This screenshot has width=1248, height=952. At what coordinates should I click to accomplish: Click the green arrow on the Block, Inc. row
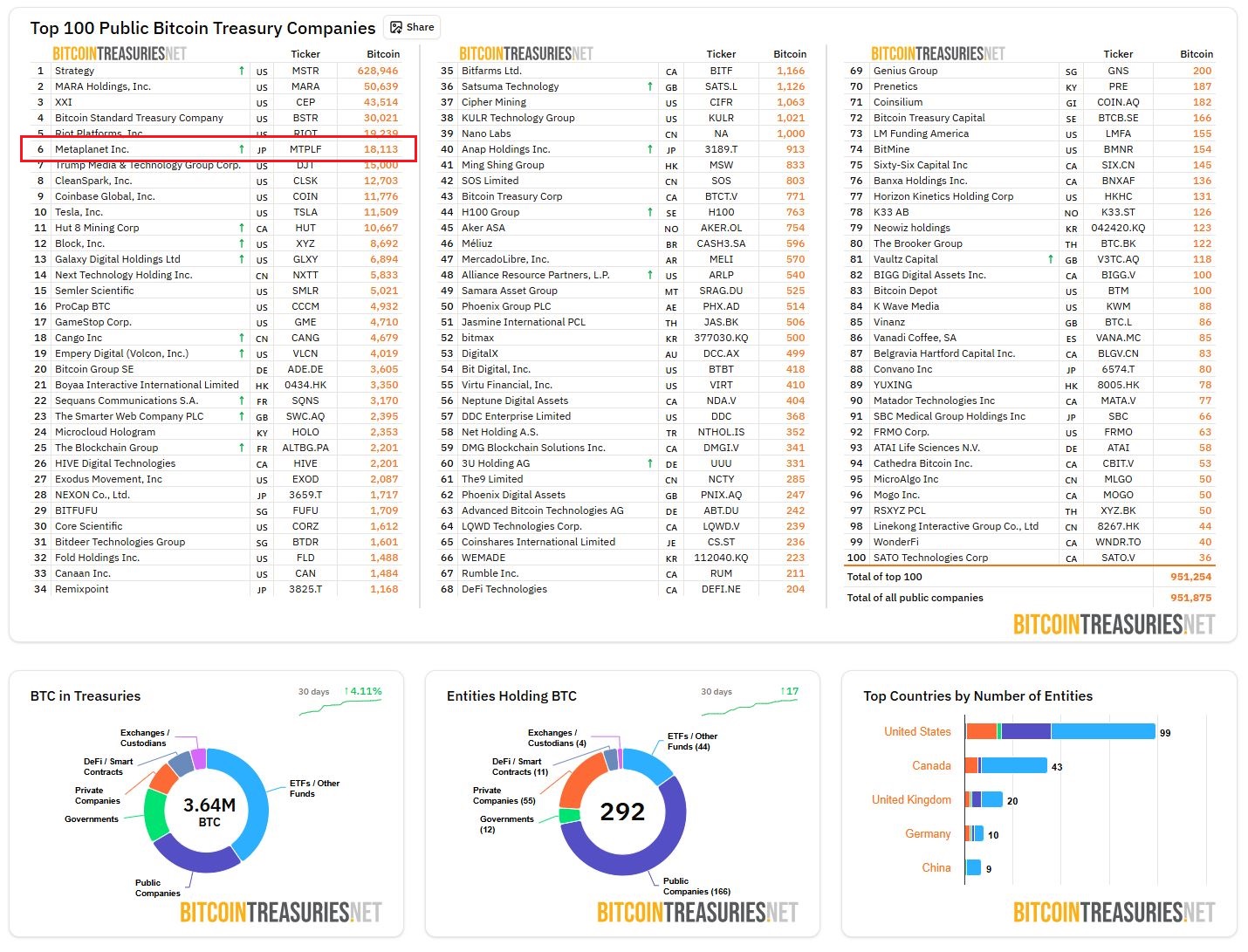242,243
